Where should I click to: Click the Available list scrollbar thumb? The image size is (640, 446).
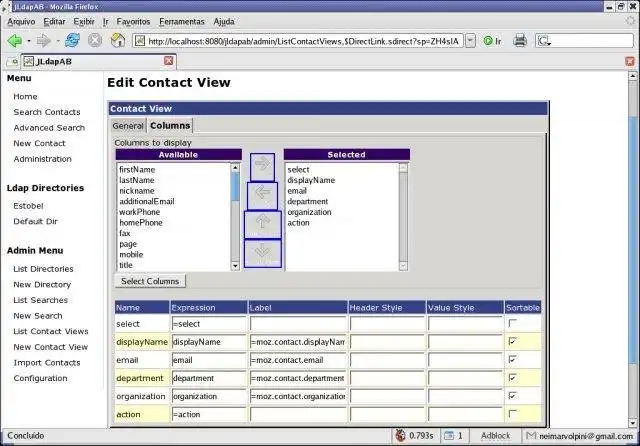coord(235,186)
